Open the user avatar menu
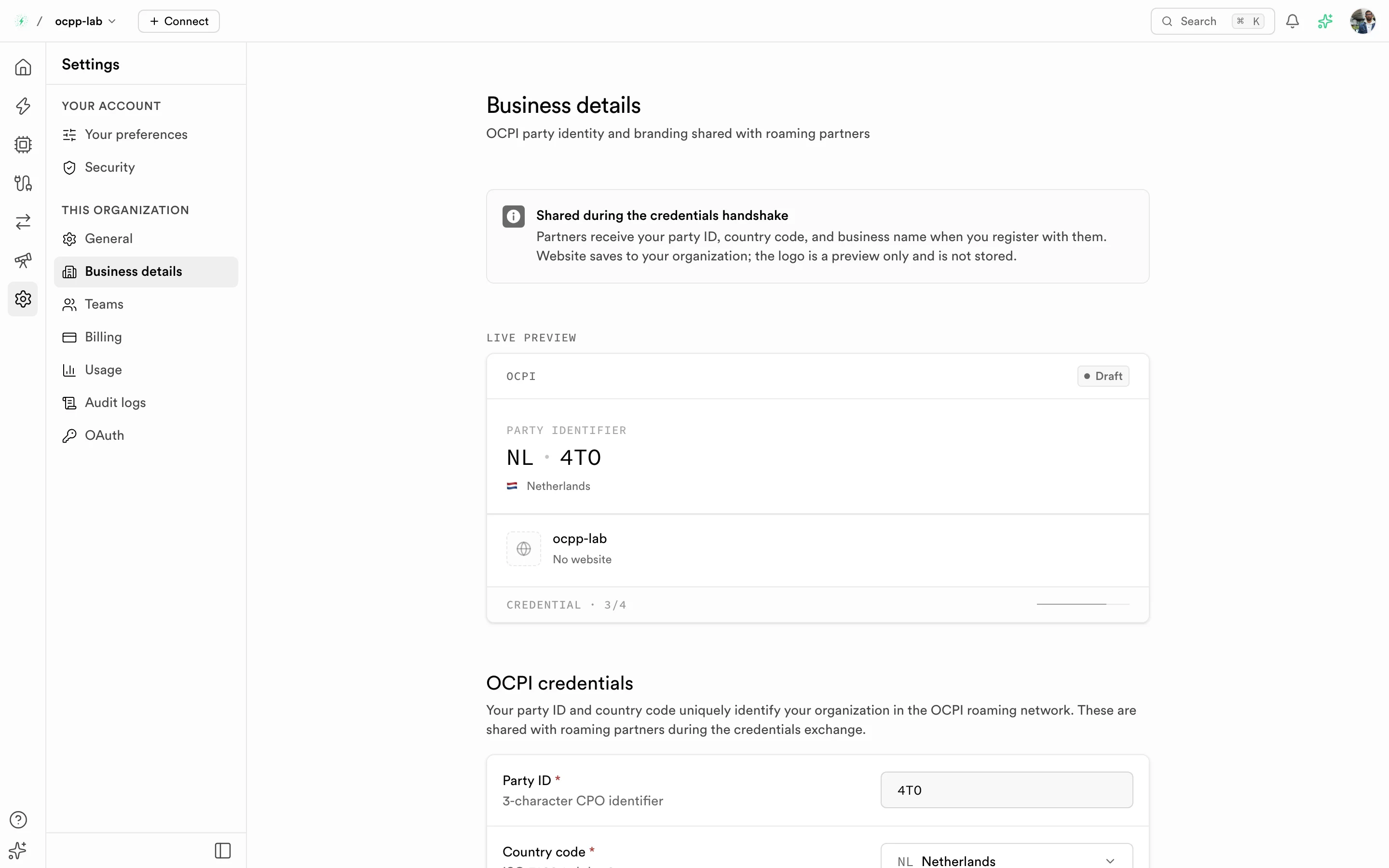 click(1362, 21)
